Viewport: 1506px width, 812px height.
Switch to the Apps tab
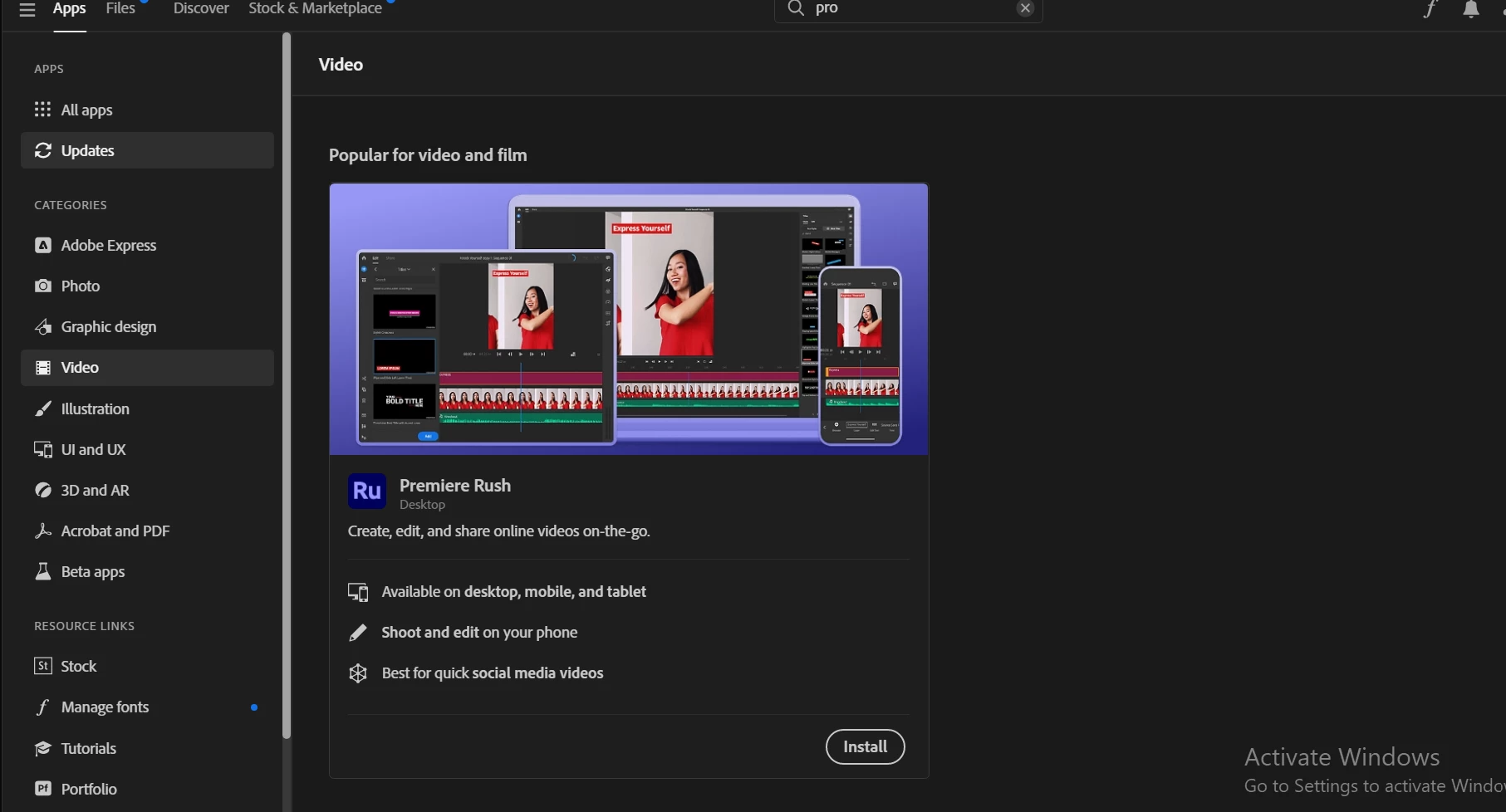[x=70, y=8]
